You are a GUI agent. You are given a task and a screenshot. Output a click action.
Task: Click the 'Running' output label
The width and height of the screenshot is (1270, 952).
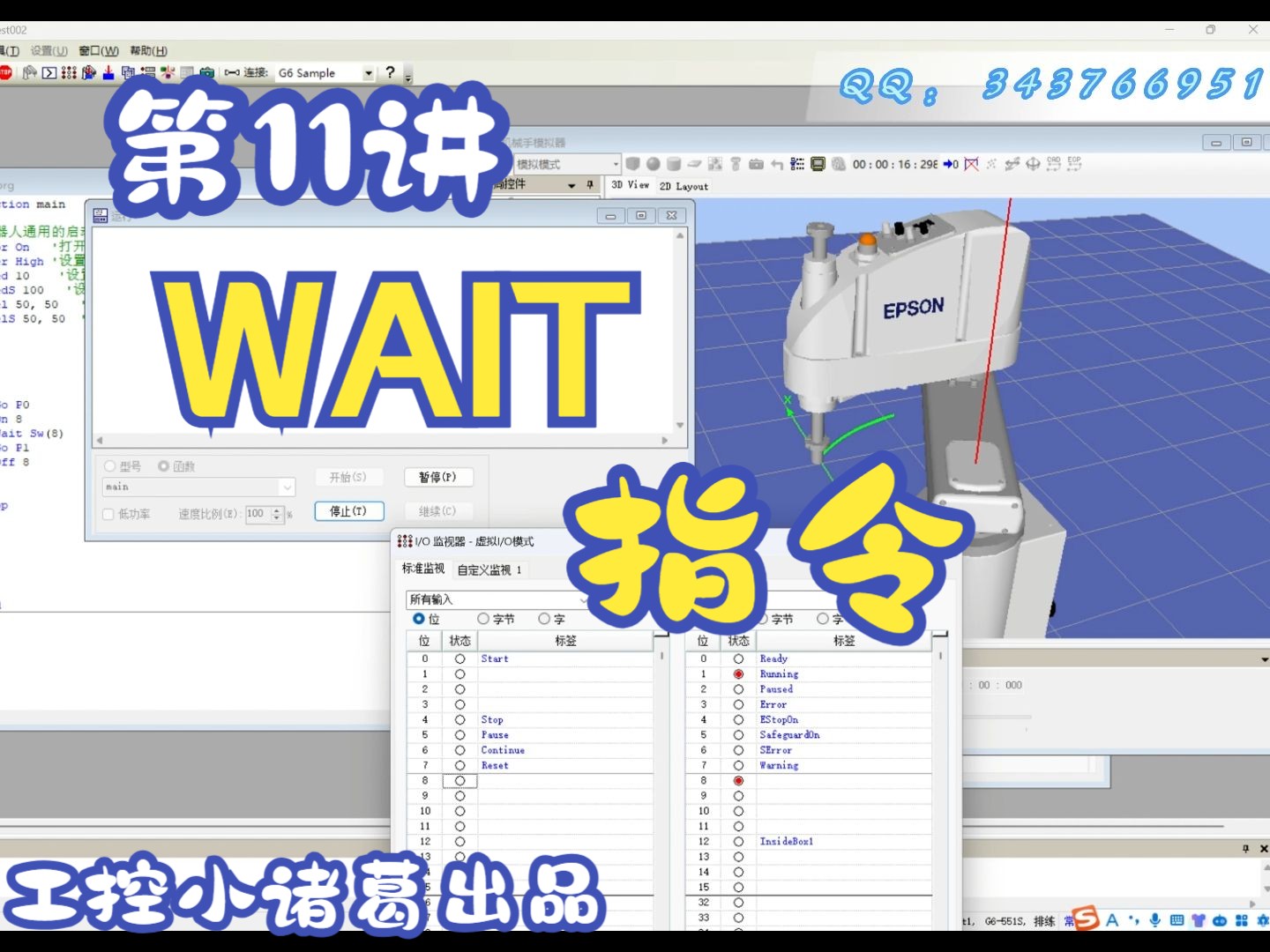779,674
